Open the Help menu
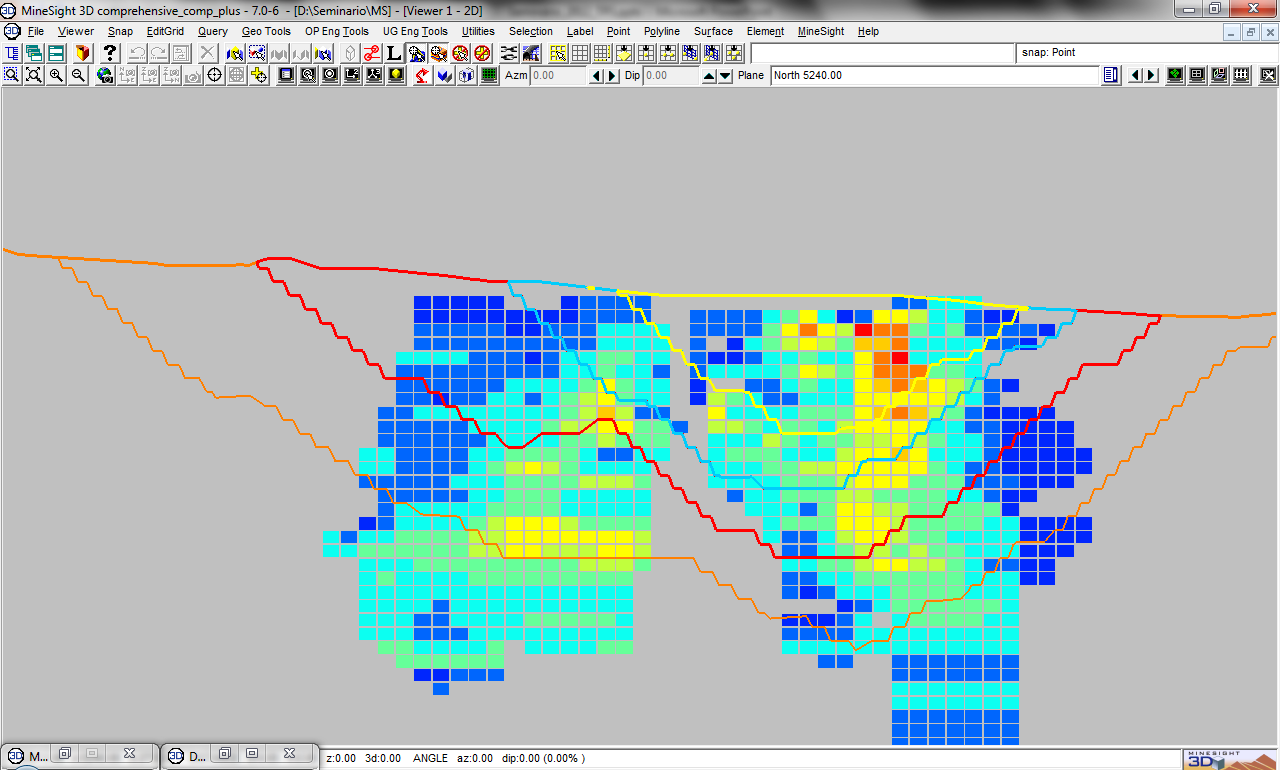The height and width of the screenshot is (770, 1280). (x=869, y=31)
